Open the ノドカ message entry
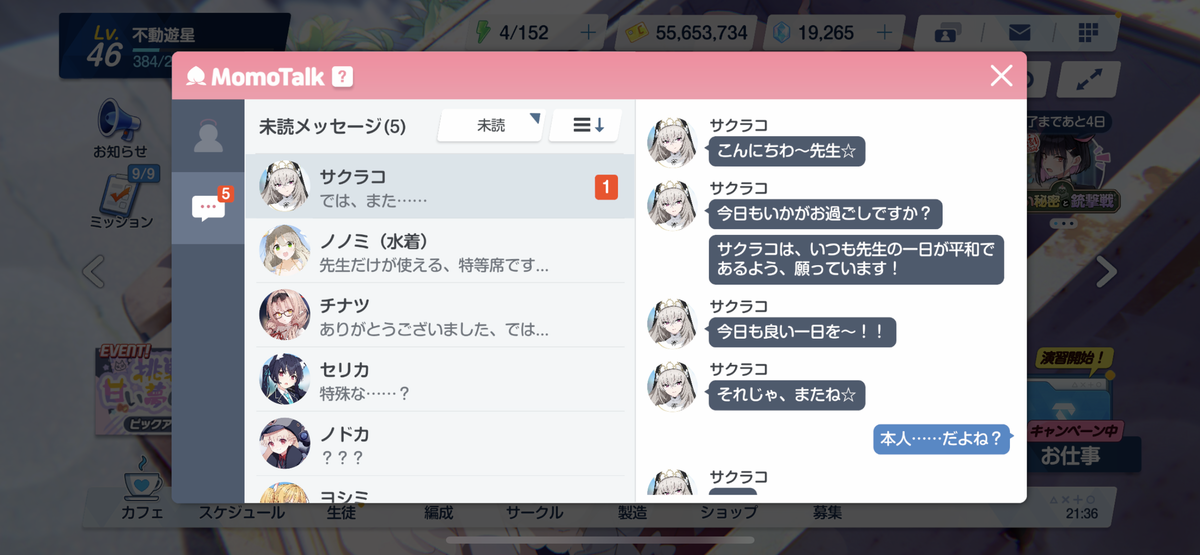 pos(440,443)
